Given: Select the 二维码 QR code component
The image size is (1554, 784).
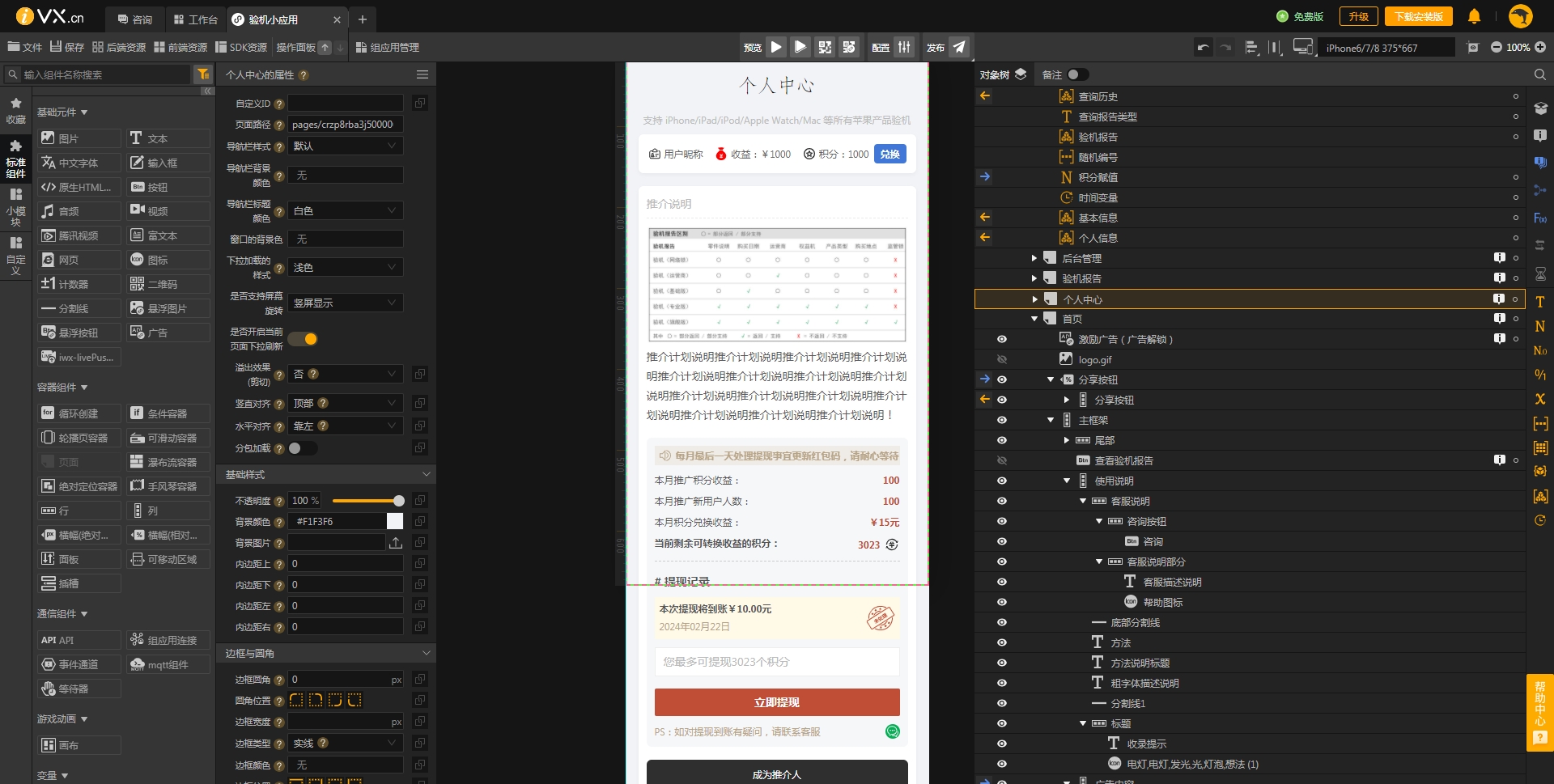Looking at the screenshot, I should pyautogui.click(x=168, y=284).
